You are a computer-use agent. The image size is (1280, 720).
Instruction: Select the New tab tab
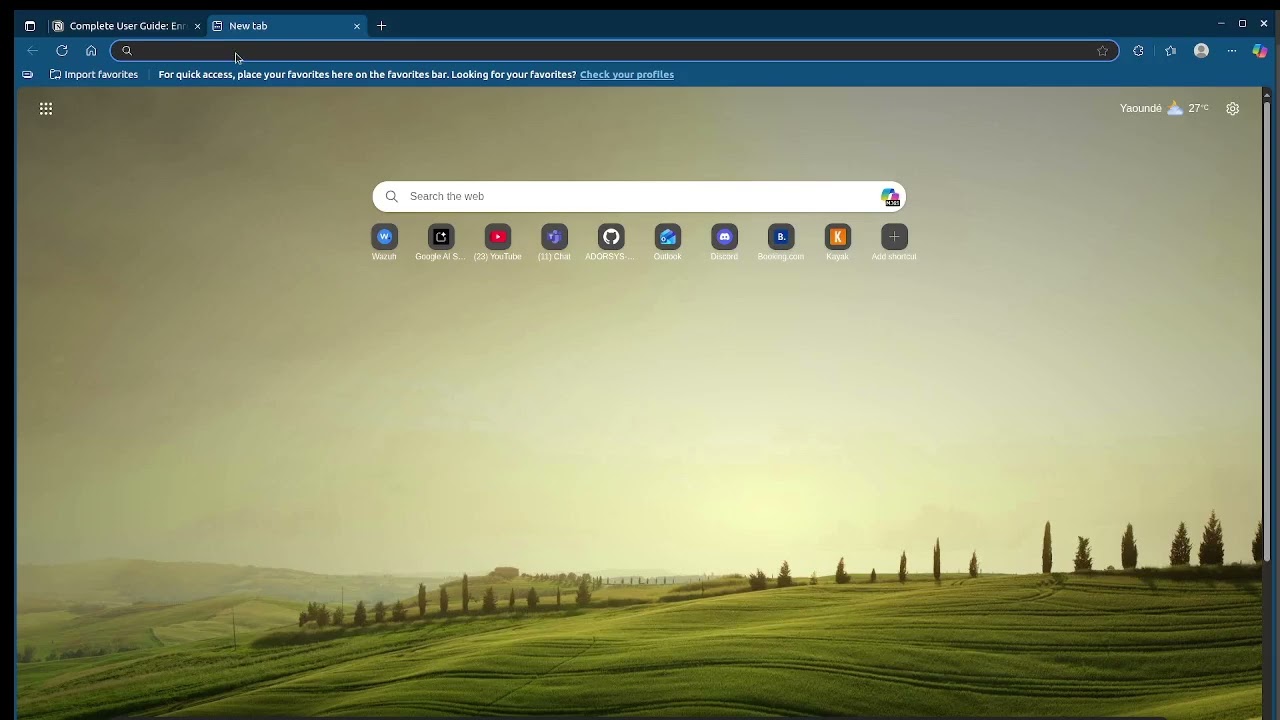pos(287,26)
